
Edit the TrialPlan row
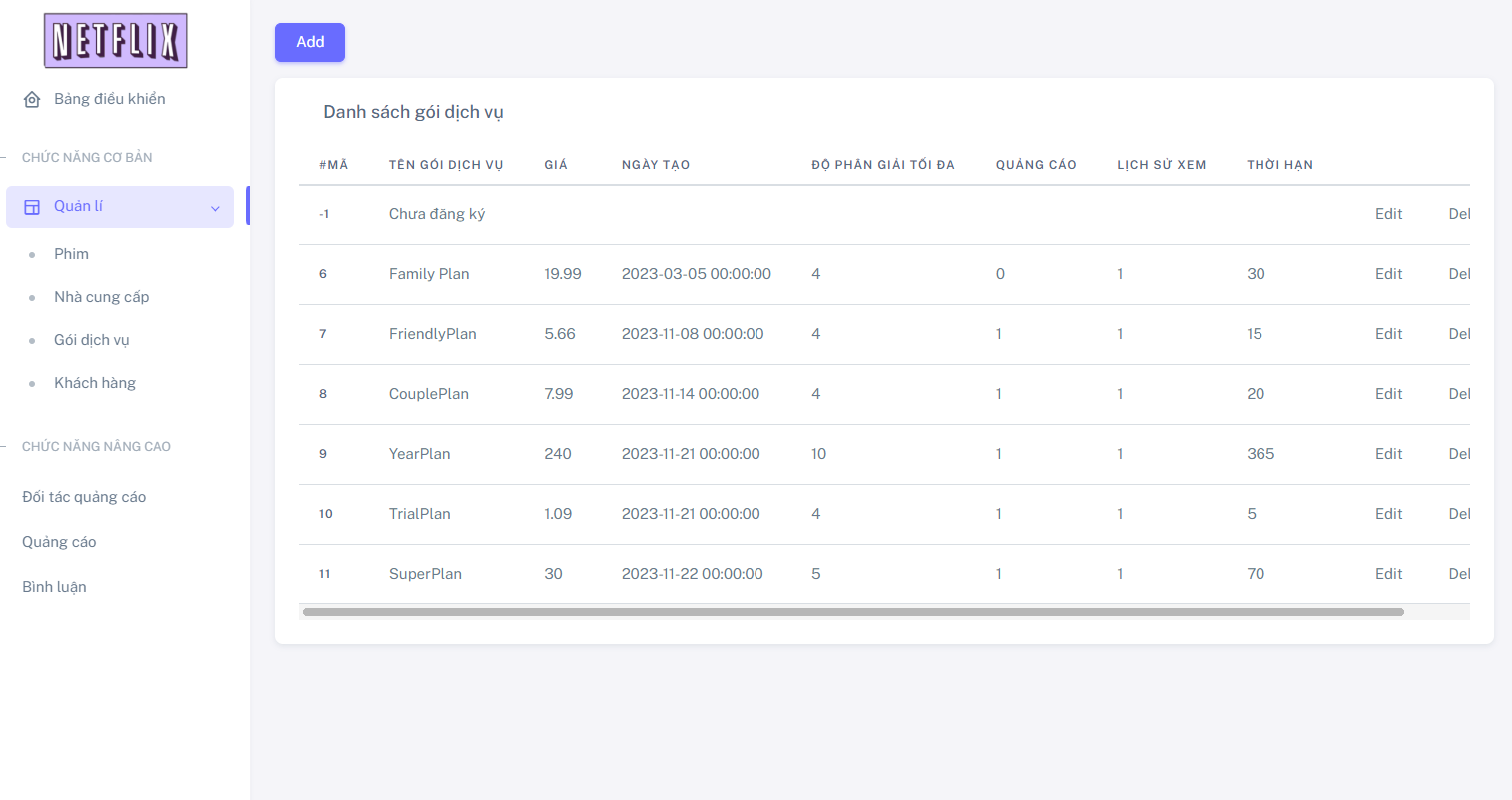[1388, 514]
